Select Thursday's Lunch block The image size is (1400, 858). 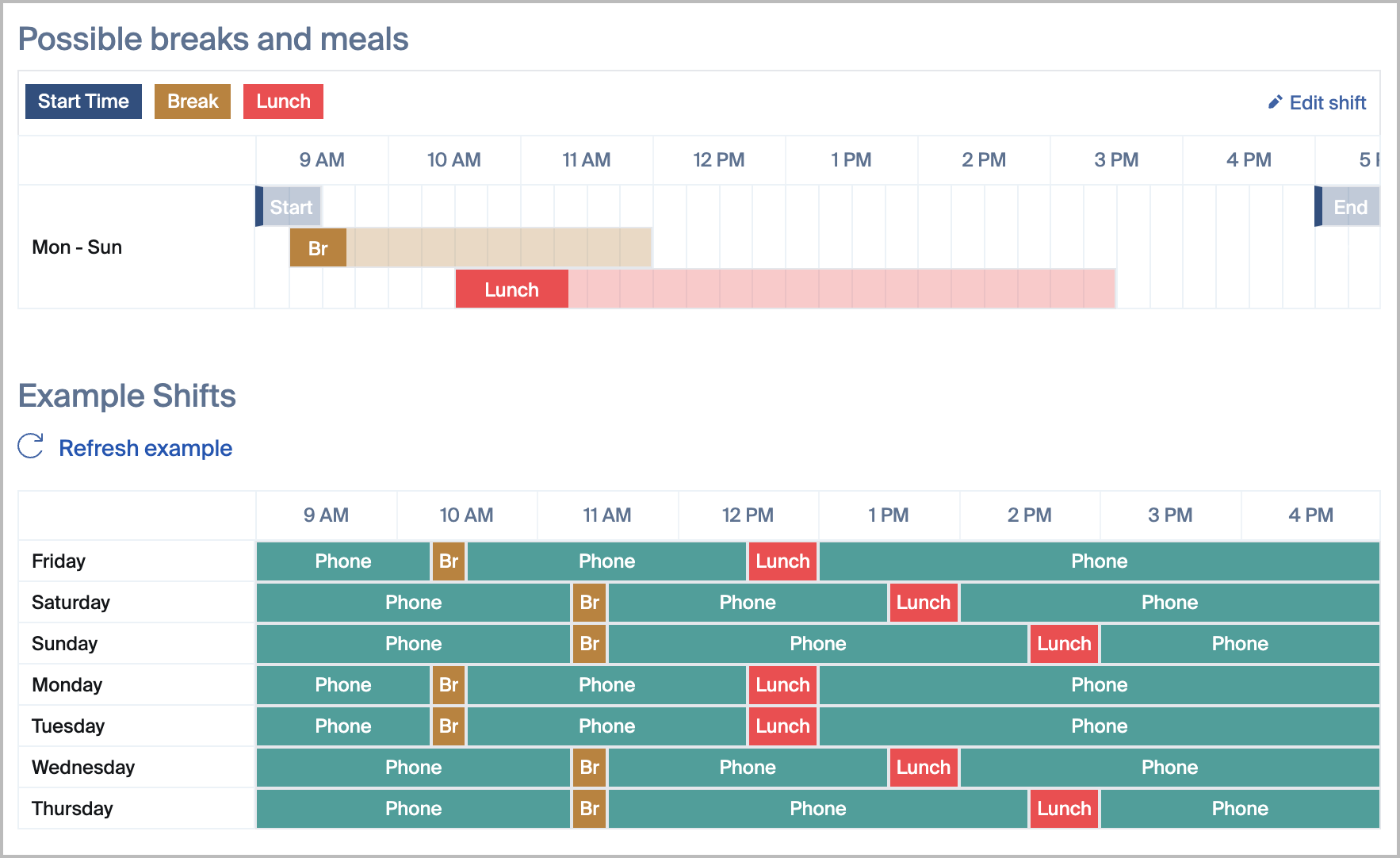[1064, 809]
